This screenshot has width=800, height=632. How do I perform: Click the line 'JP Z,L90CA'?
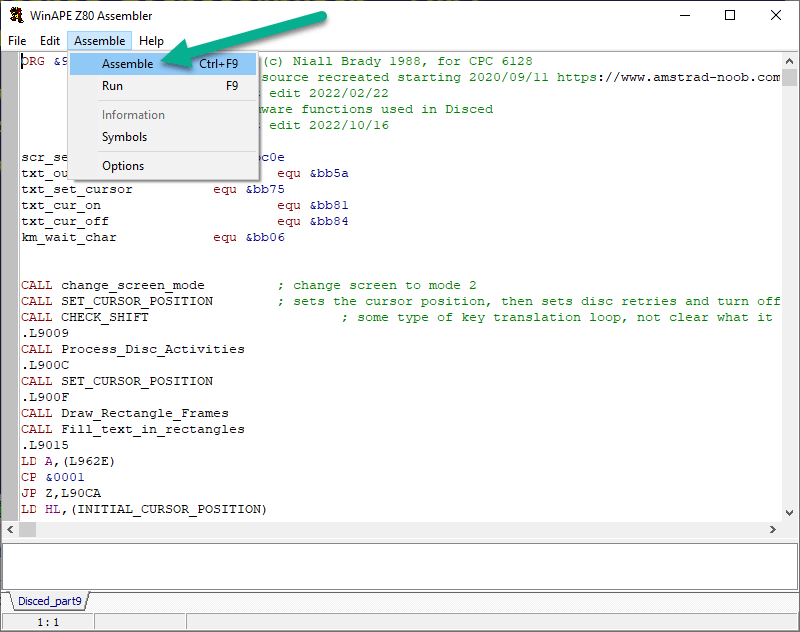(61, 493)
